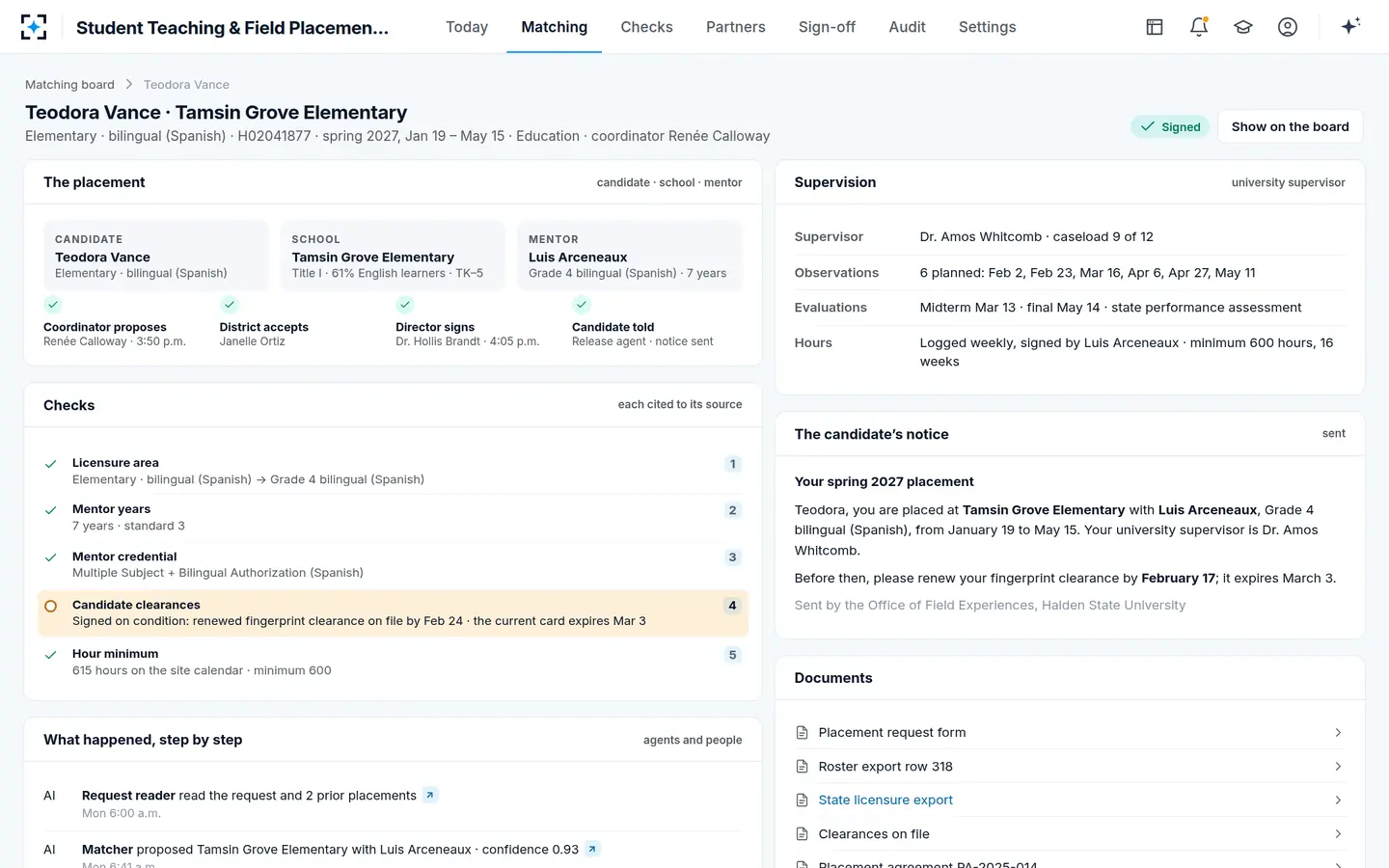This screenshot has width=1389, height=868.
Task: Click the app logo icon
Action: pyautogui.click(x=34, y=27)
